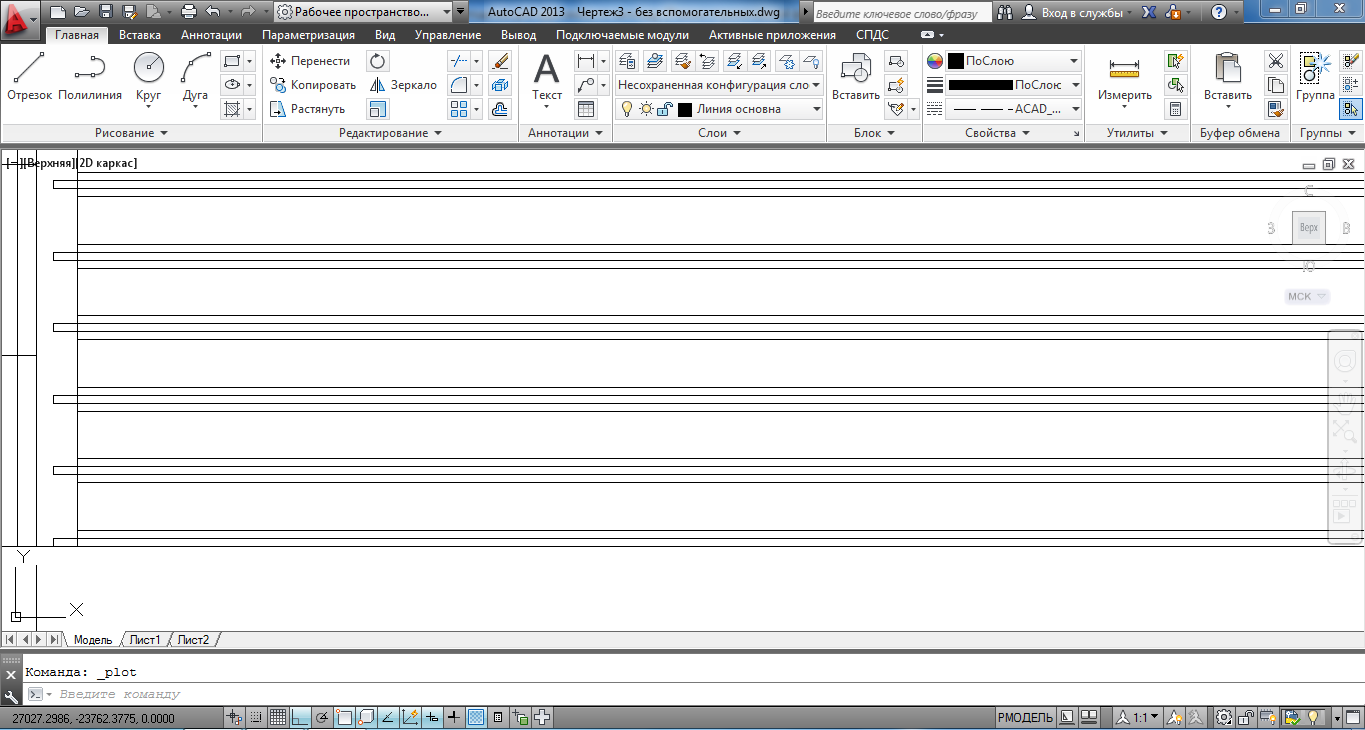
Task: Select the Круг (Circle) tool
Action: click(x=149, y=78)
